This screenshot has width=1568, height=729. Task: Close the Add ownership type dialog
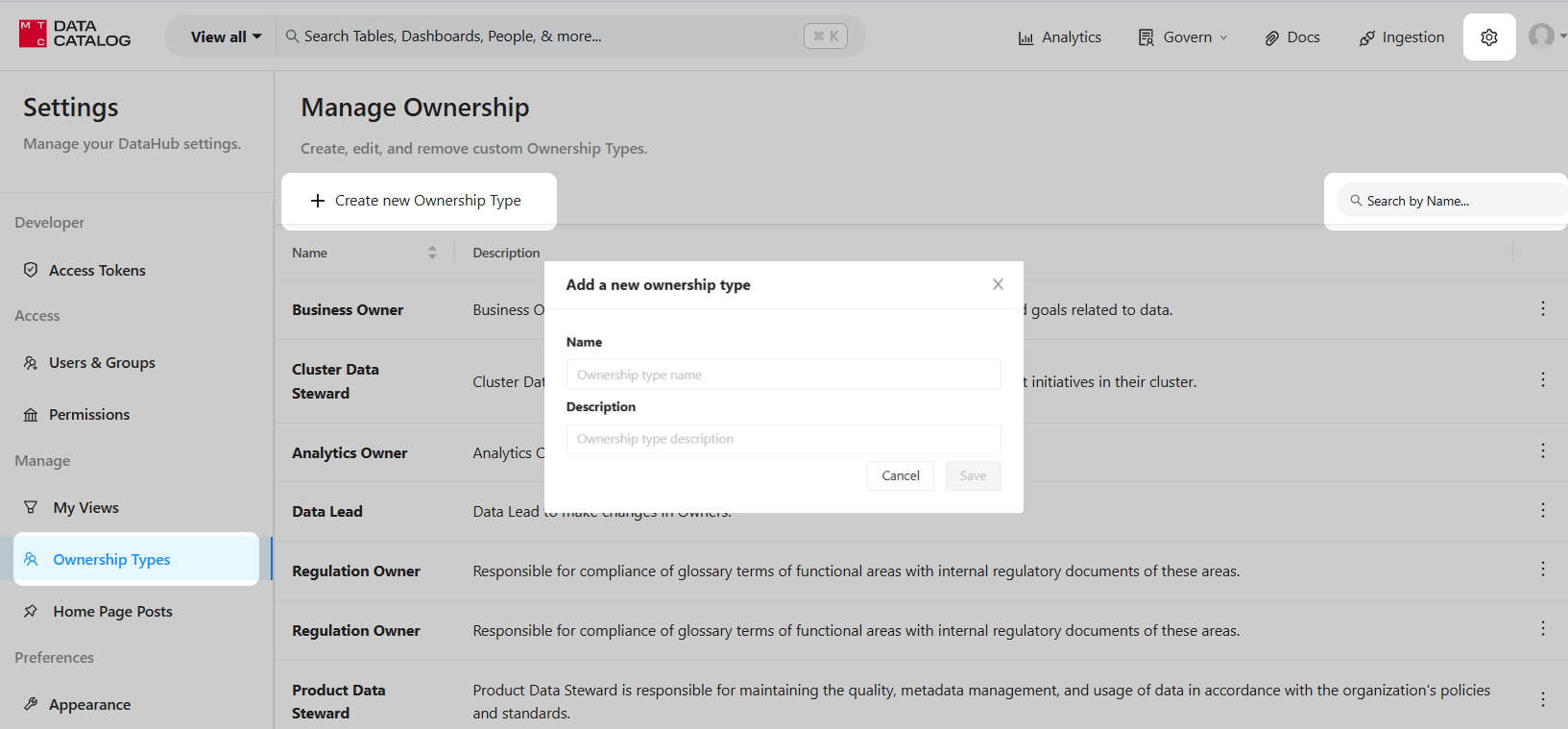[998, 284]
